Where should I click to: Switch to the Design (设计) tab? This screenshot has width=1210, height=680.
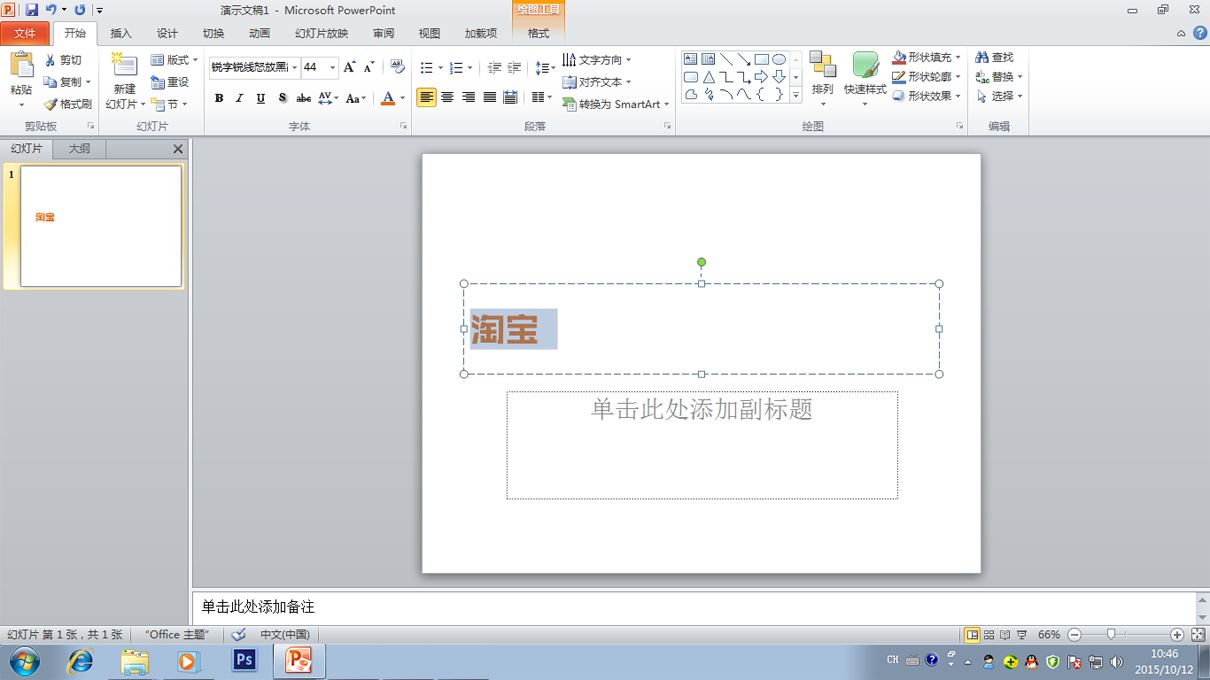click(167, 33)
